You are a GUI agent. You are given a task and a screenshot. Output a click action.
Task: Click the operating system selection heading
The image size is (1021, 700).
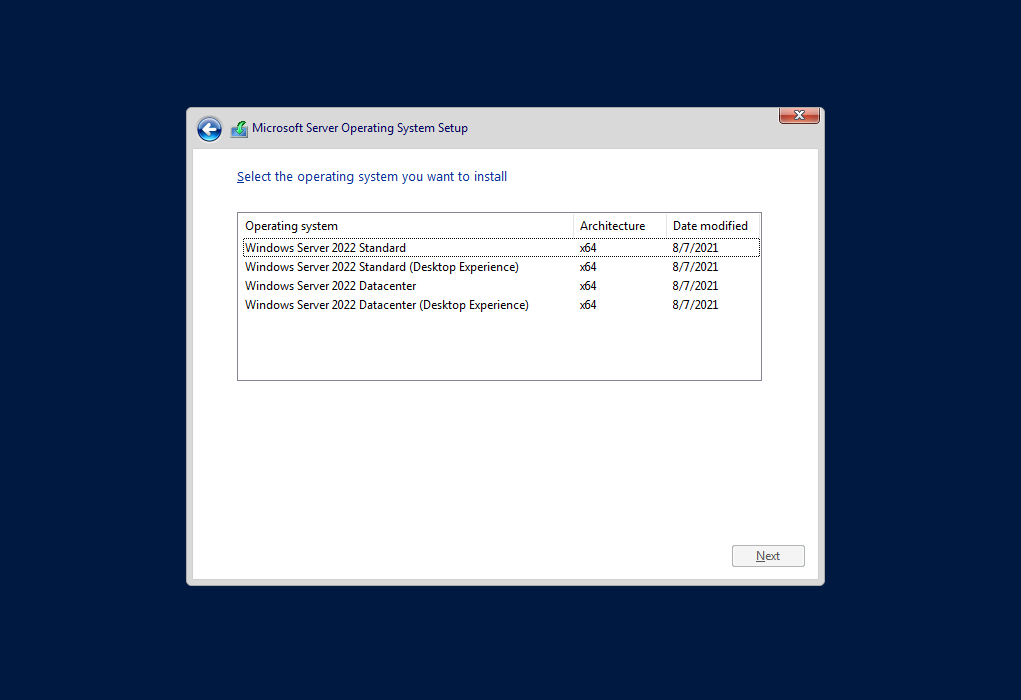[371, 176]
